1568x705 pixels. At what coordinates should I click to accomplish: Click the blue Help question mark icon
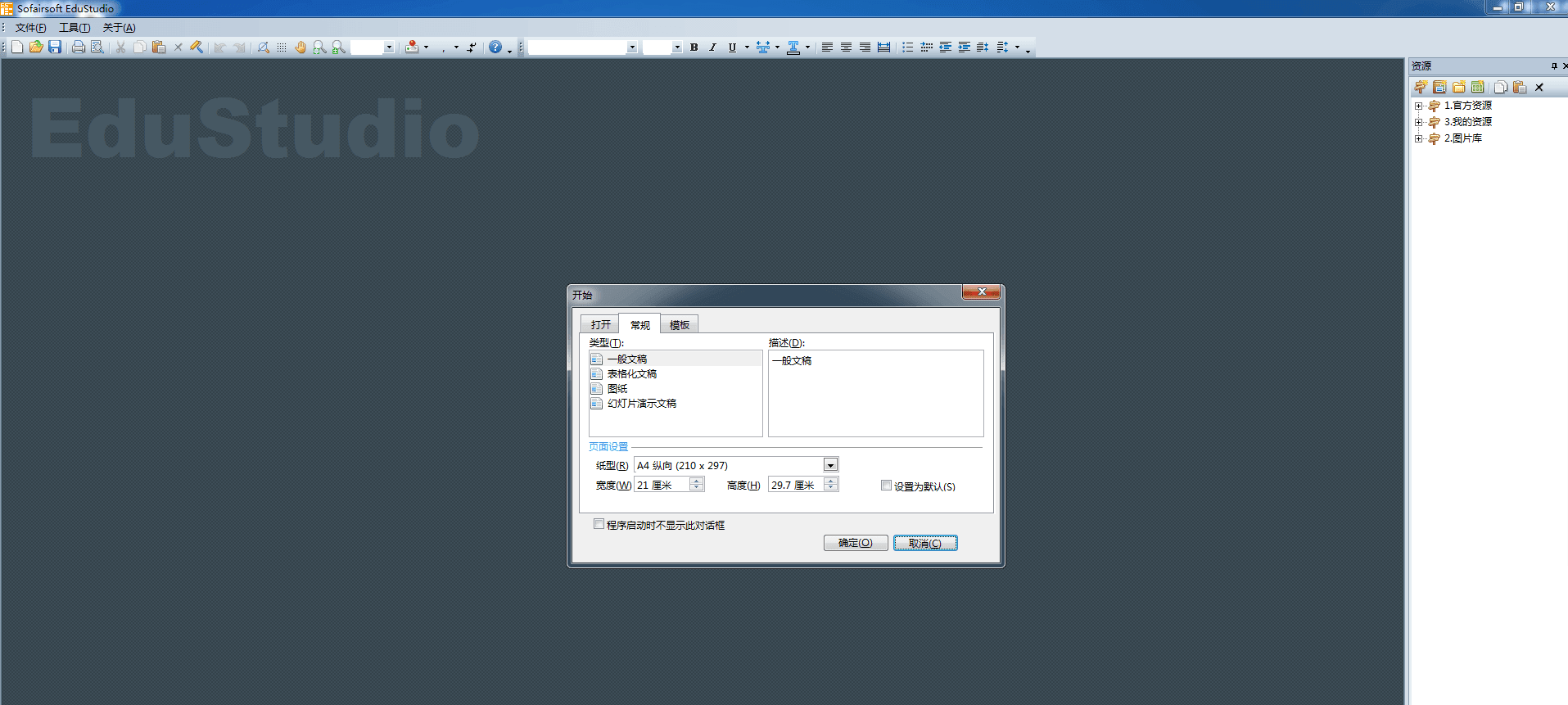tap(495, 47)
